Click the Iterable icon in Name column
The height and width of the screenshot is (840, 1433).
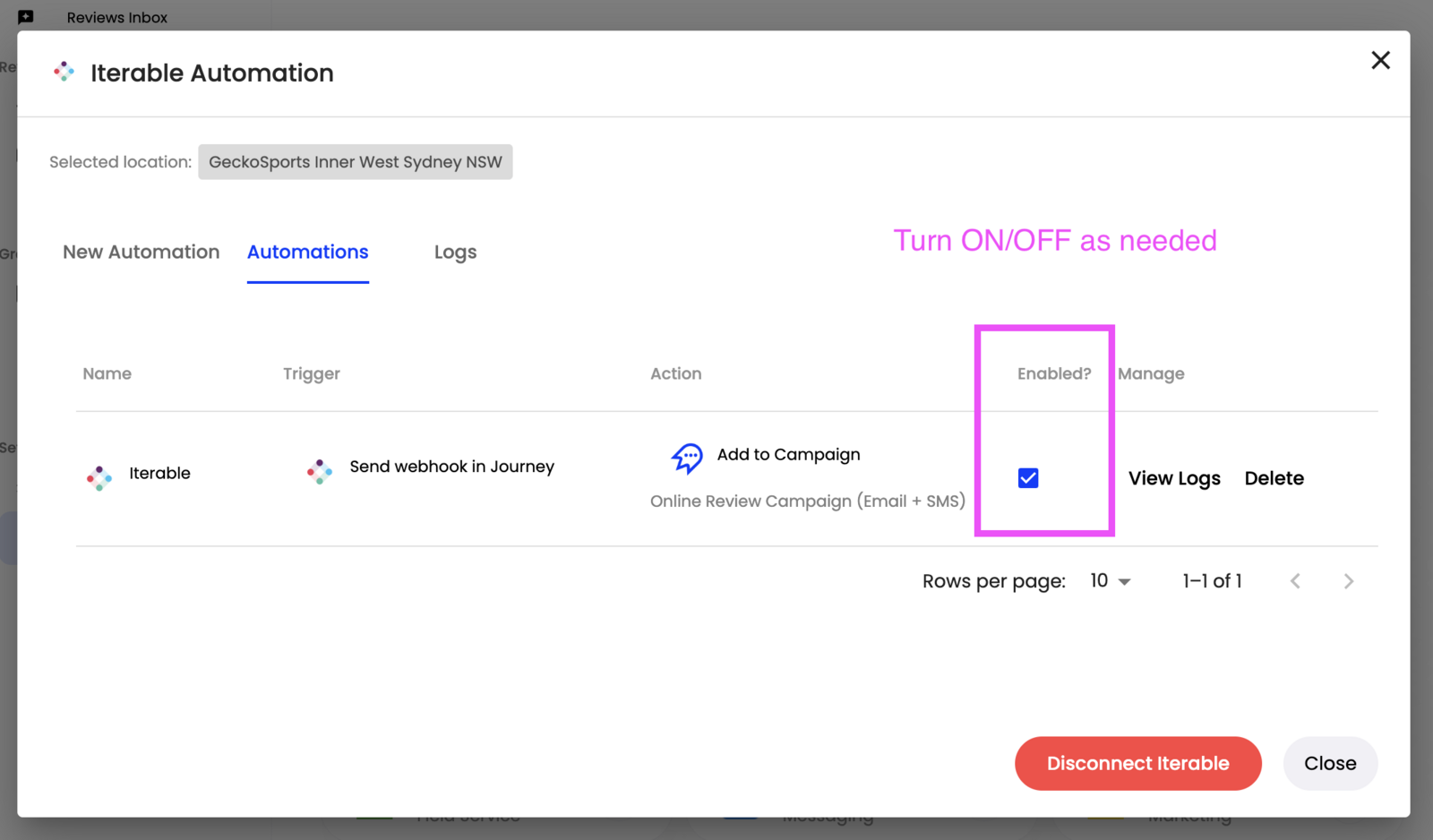pos(99,477)
